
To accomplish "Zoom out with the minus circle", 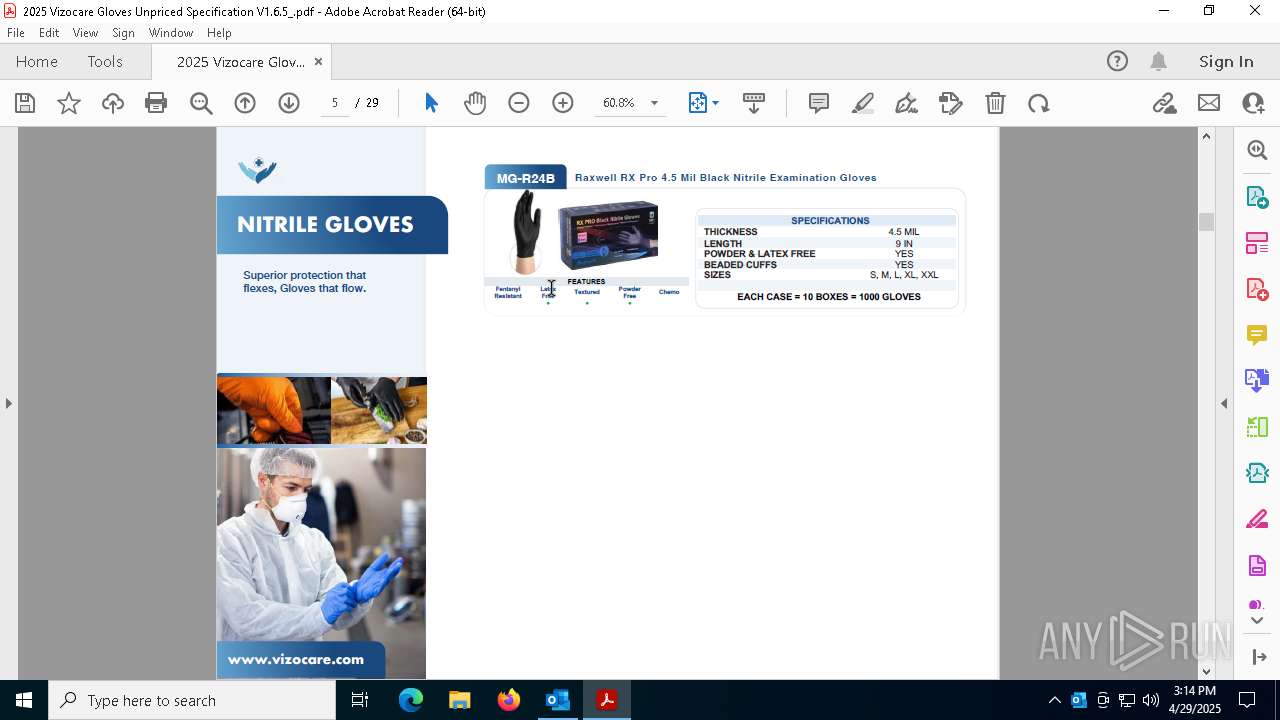I will 519,103.
